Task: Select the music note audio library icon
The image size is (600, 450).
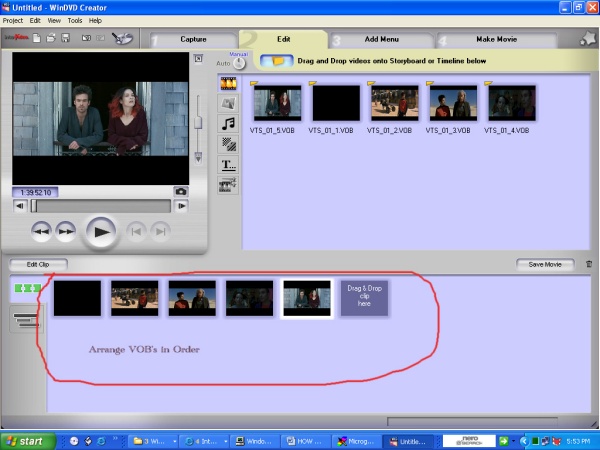Action: [228, 123]
